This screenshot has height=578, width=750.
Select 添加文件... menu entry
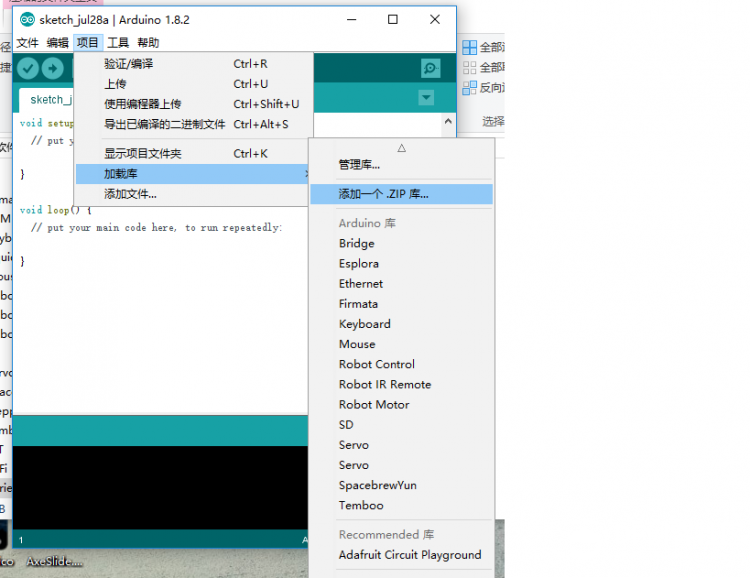(194, 194)
